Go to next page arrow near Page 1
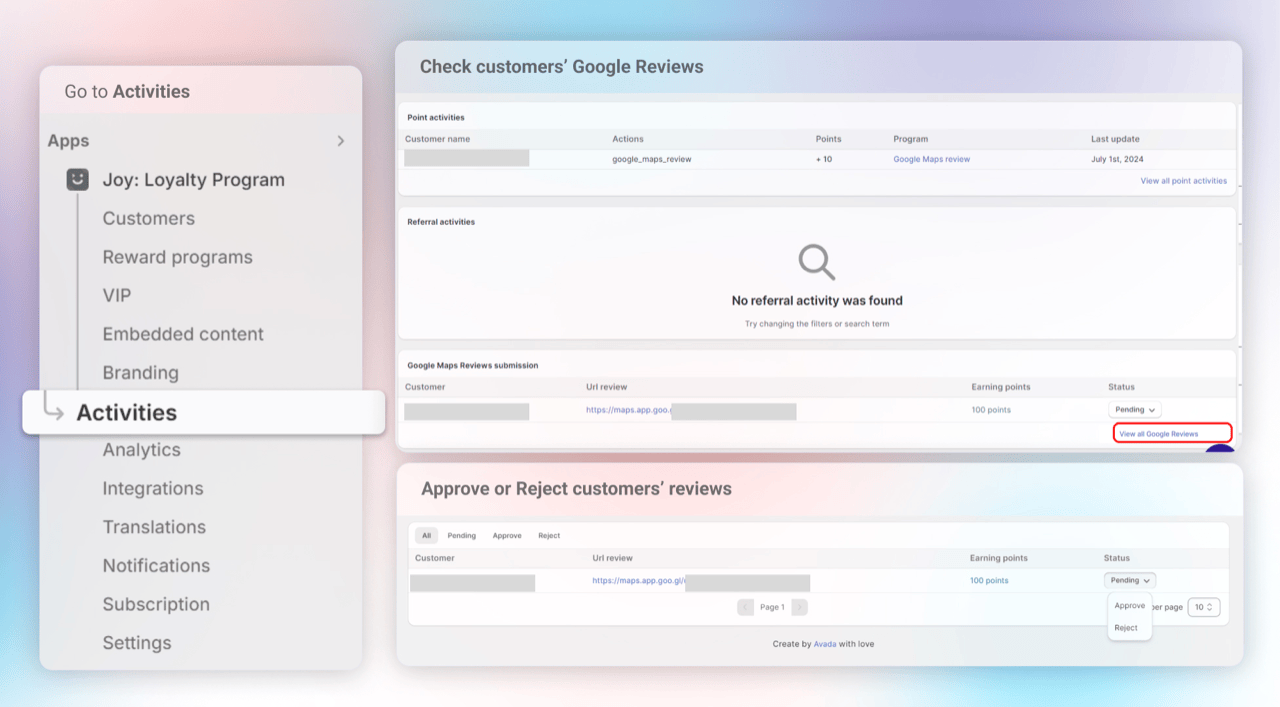1280x707 pixels. point(799,607)
